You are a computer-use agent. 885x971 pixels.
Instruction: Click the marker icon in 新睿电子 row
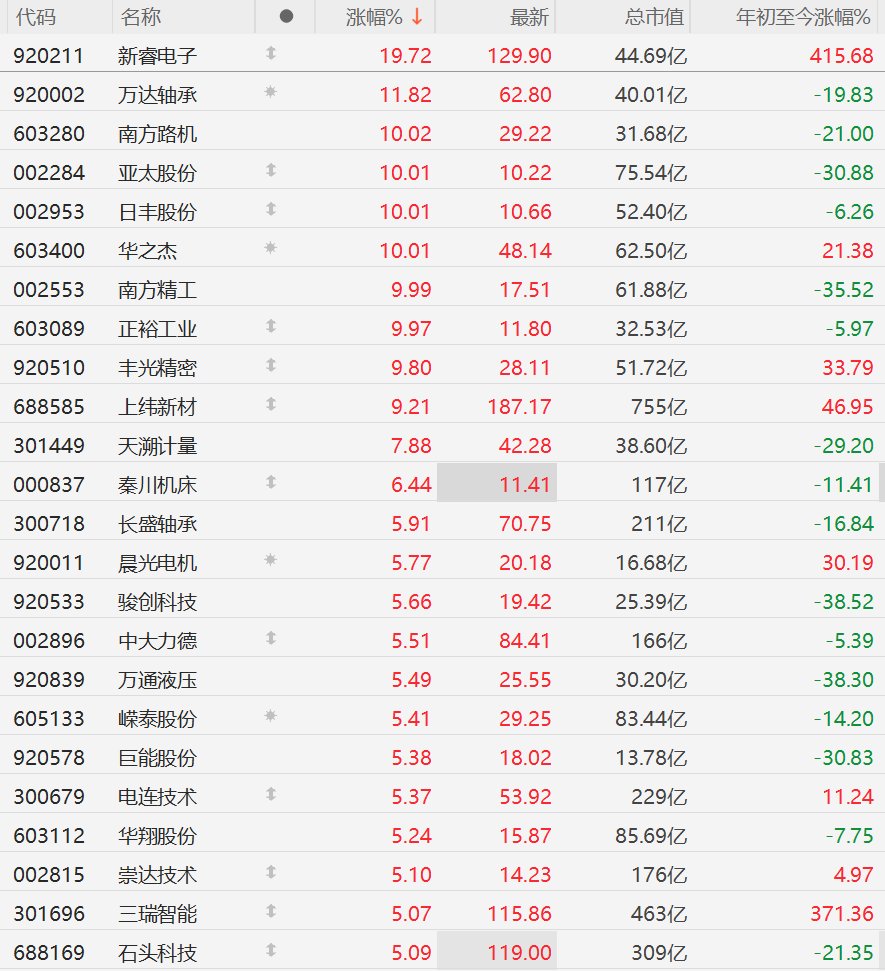(x=271, y=54)
